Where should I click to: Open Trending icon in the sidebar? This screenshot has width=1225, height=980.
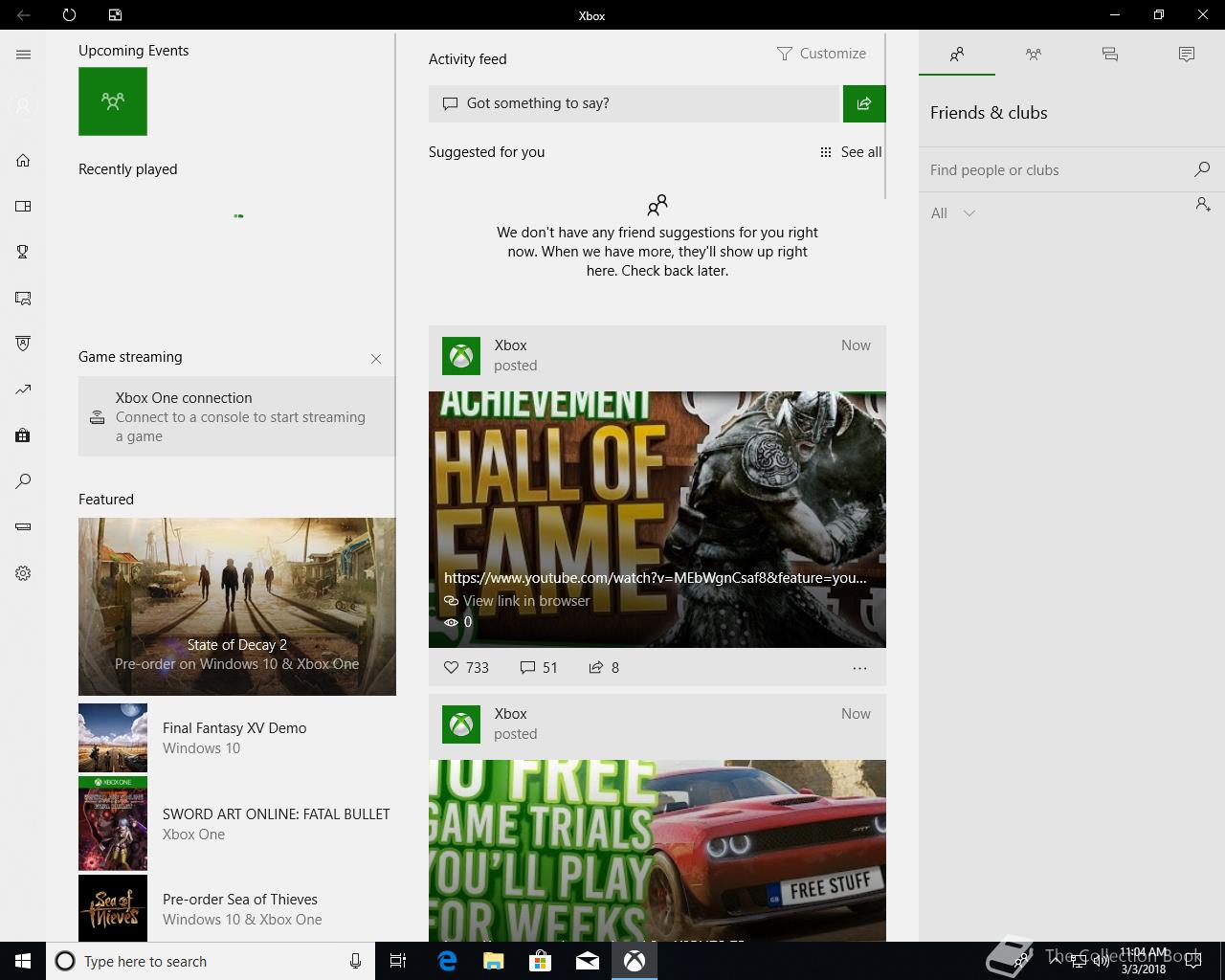coord(23,390)
